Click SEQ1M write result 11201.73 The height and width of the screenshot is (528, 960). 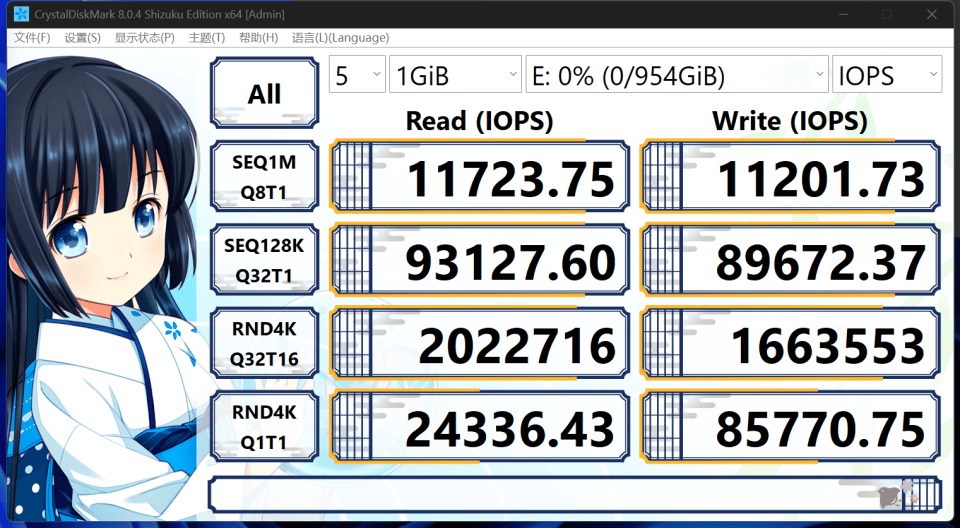coord(790,176)
